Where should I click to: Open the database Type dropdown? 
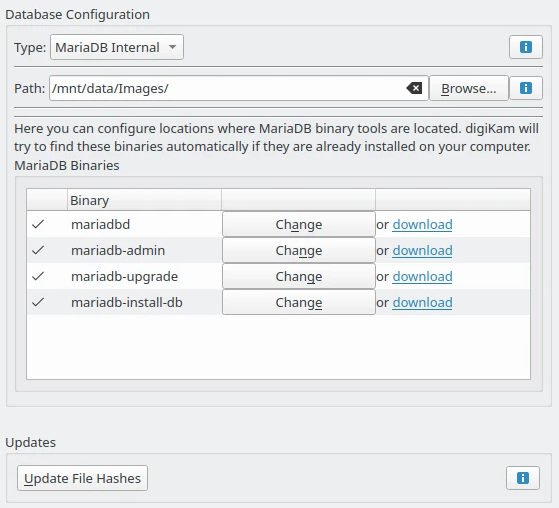point(117,47)
